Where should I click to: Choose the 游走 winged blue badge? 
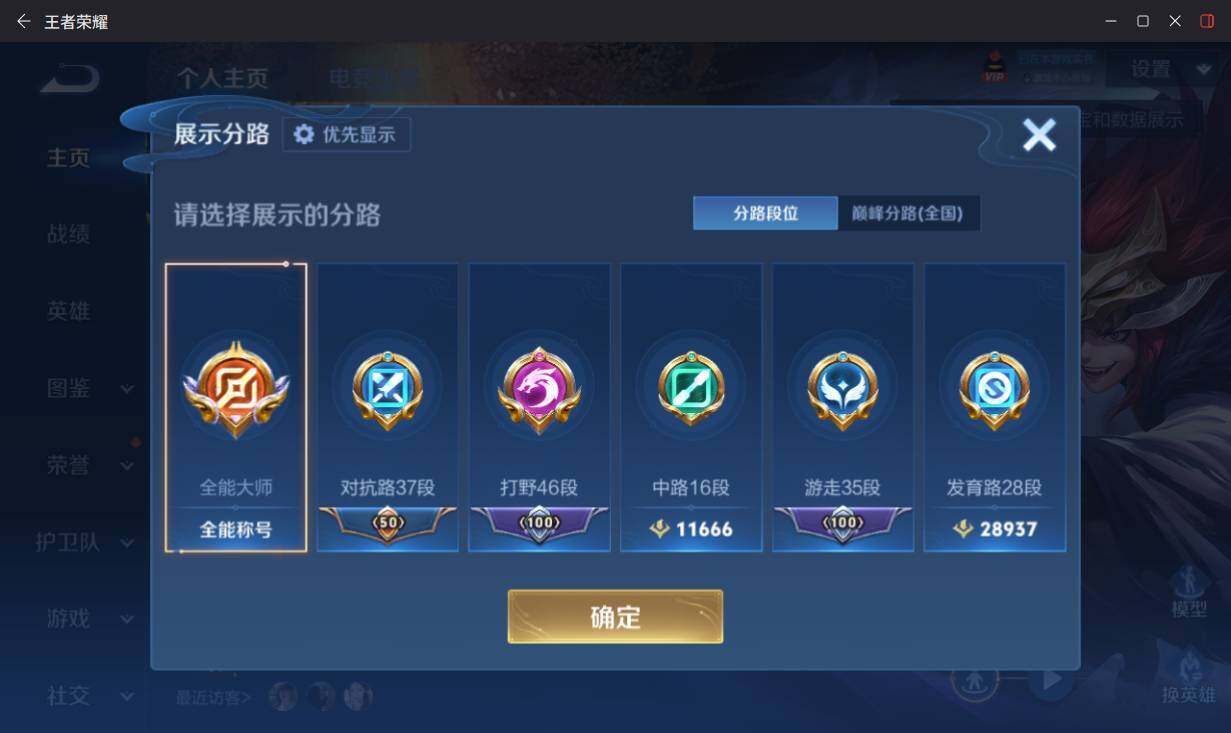843,389
